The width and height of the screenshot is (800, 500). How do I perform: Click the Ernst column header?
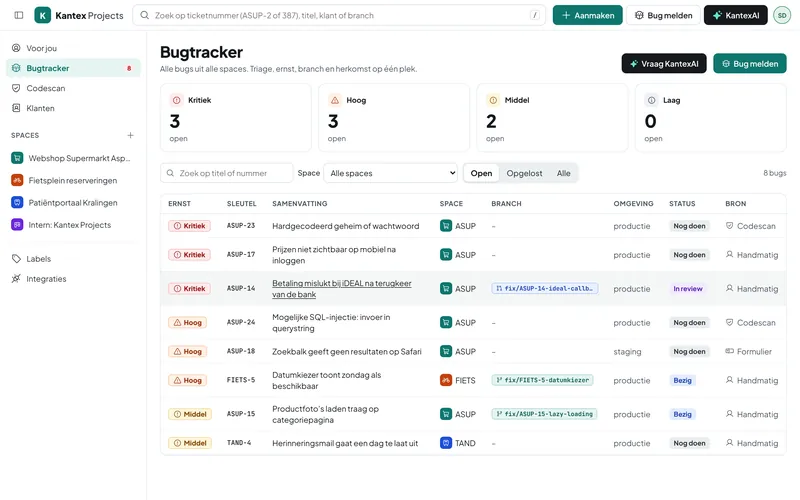point(180,204)
